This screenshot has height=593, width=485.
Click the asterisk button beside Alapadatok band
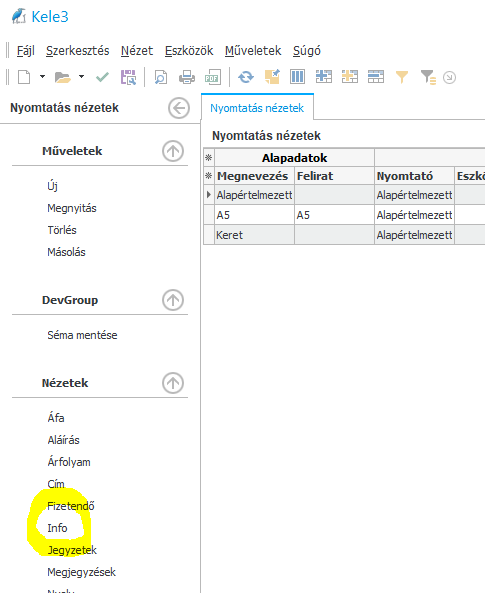(x=209, y=158)
